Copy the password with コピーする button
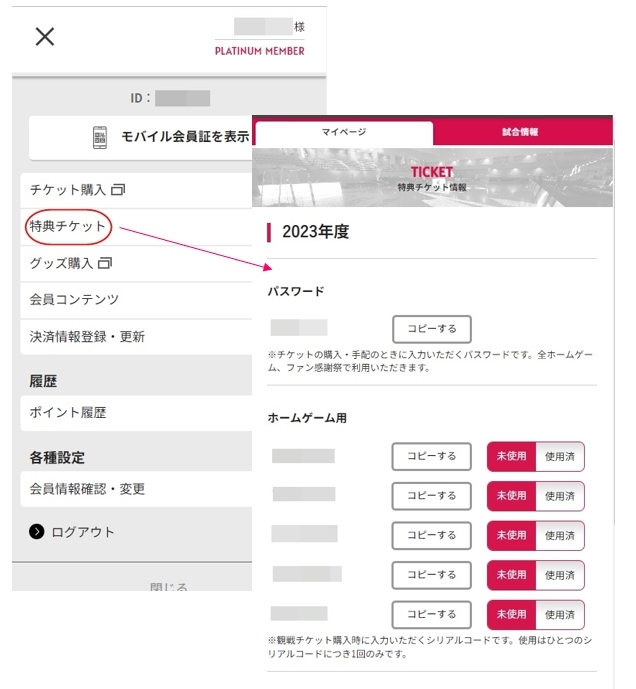The image size is (636, 689). click(x=431, y=329)
